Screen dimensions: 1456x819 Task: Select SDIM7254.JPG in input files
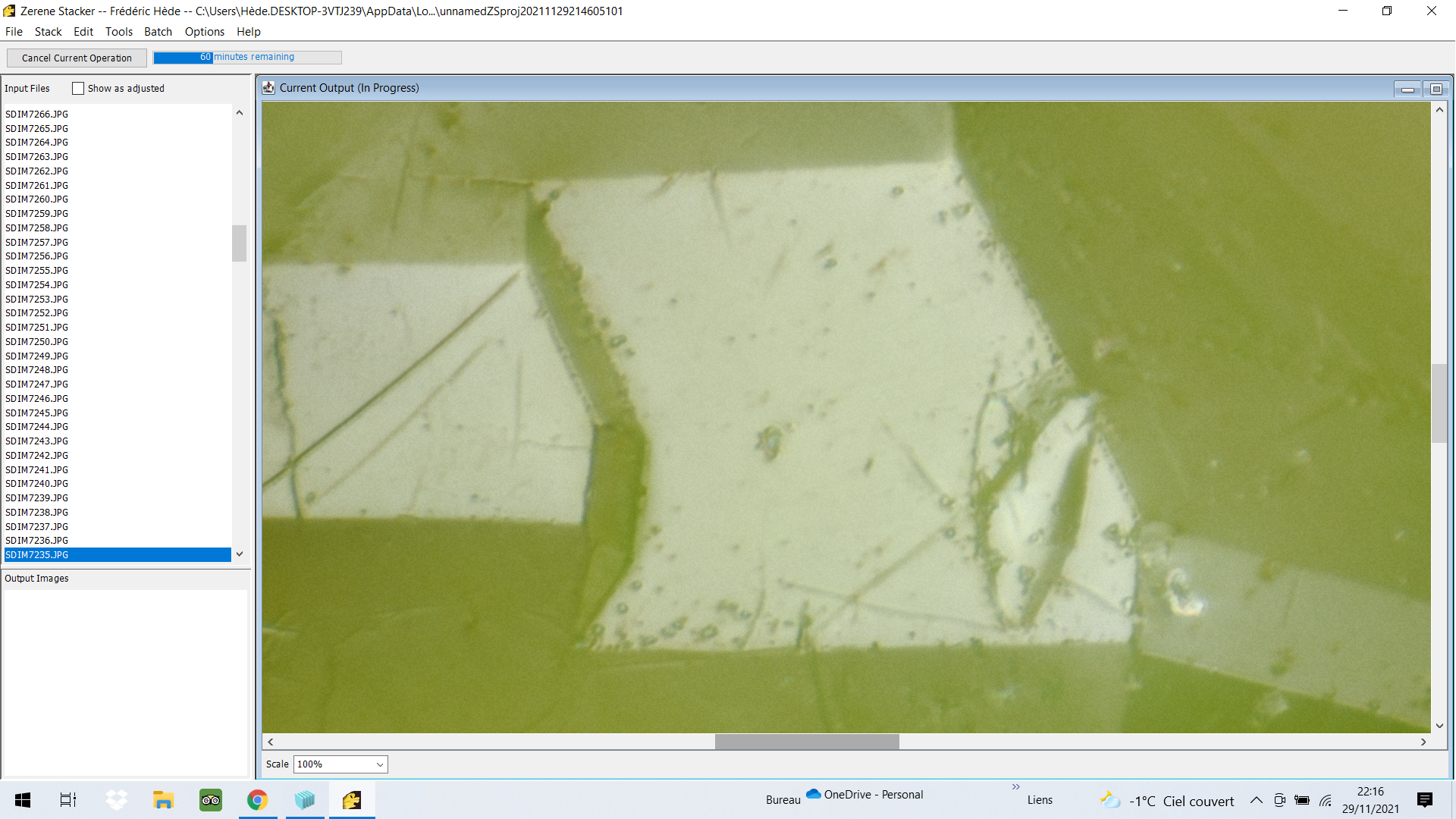pyautogui.click(x=118, y=285)
